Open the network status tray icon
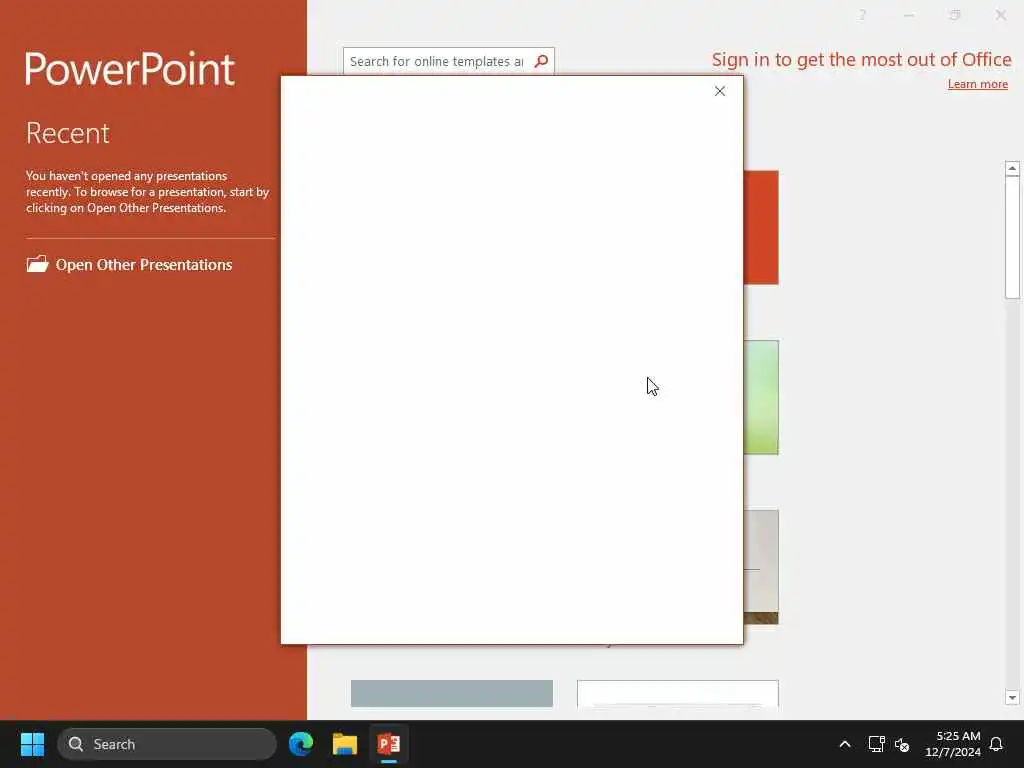1024x768 pixels. pos(876,744)
